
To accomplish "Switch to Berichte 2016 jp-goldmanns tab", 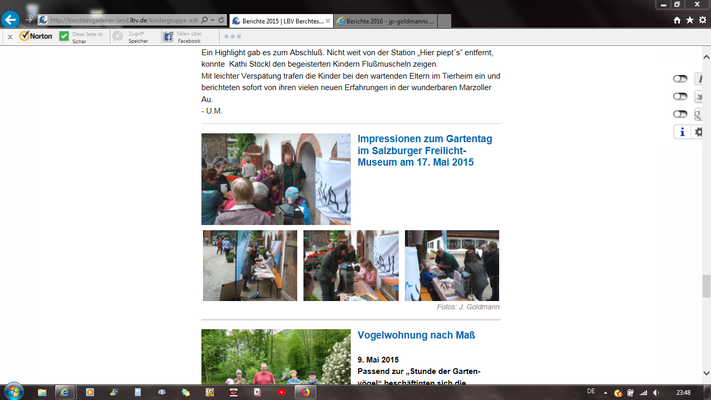I will [386, 21].
